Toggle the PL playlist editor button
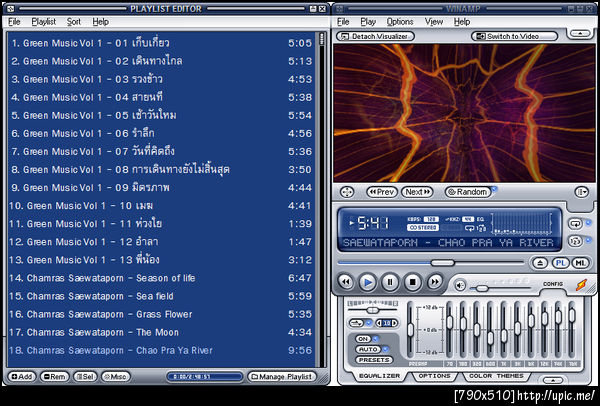Screen dimensions: 600x406 pyautogui.click(x=560, y=263)
